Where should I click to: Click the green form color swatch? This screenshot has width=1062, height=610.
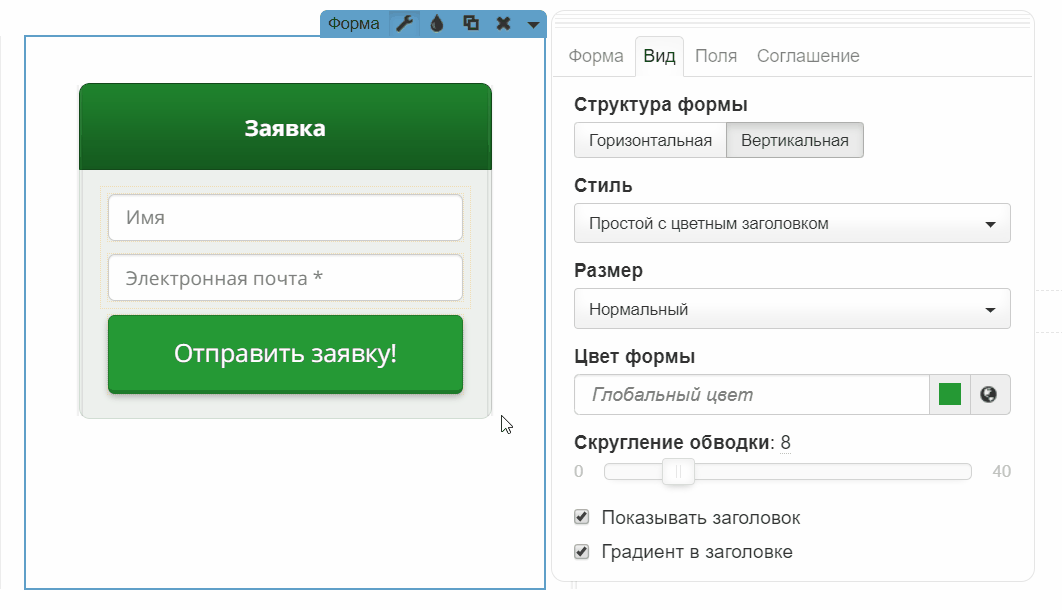tap(950, 394)
